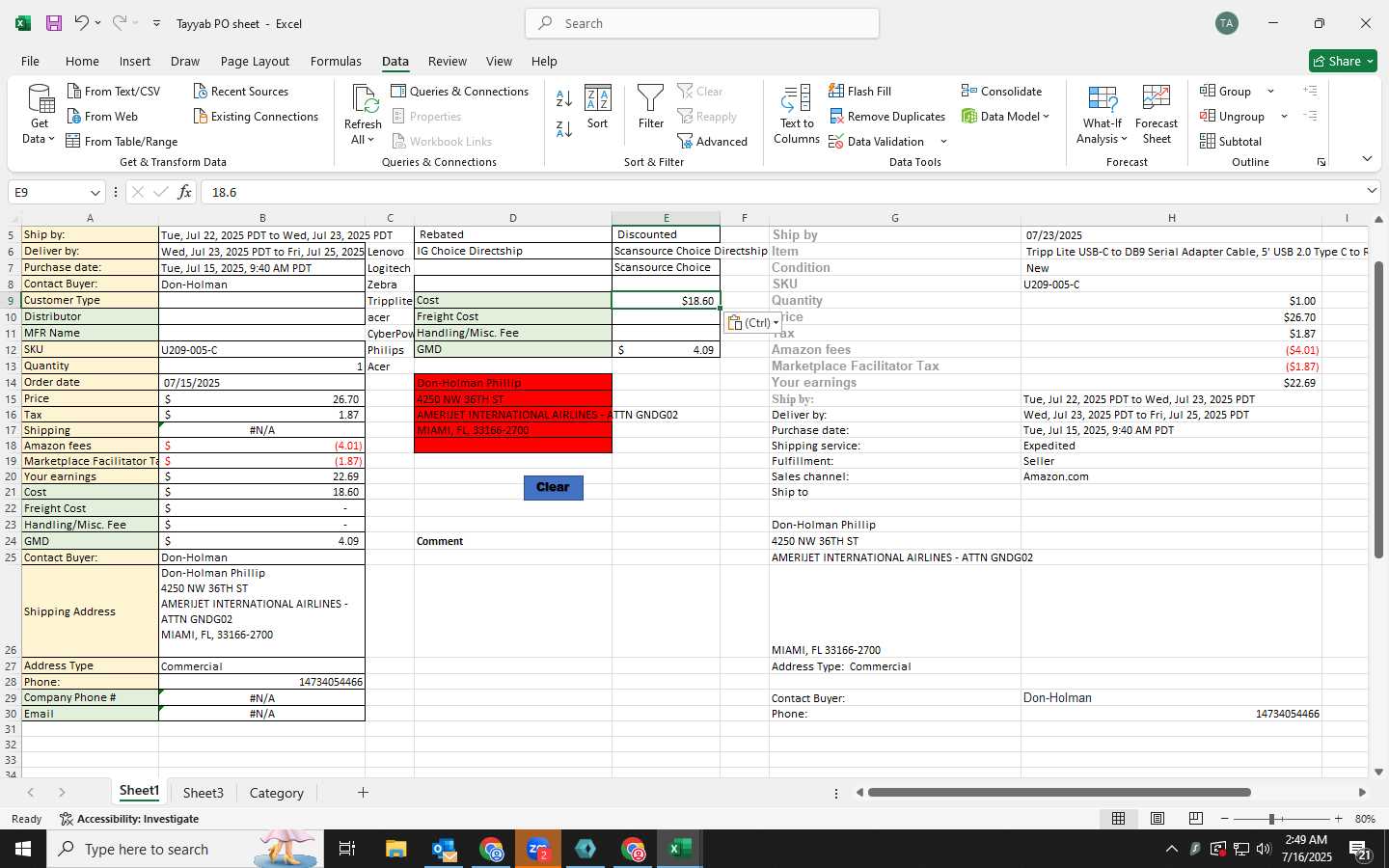This screenshot has height=868, width=1389.
Task: Open Queries & Connections pane
Action: pos(459,92)
